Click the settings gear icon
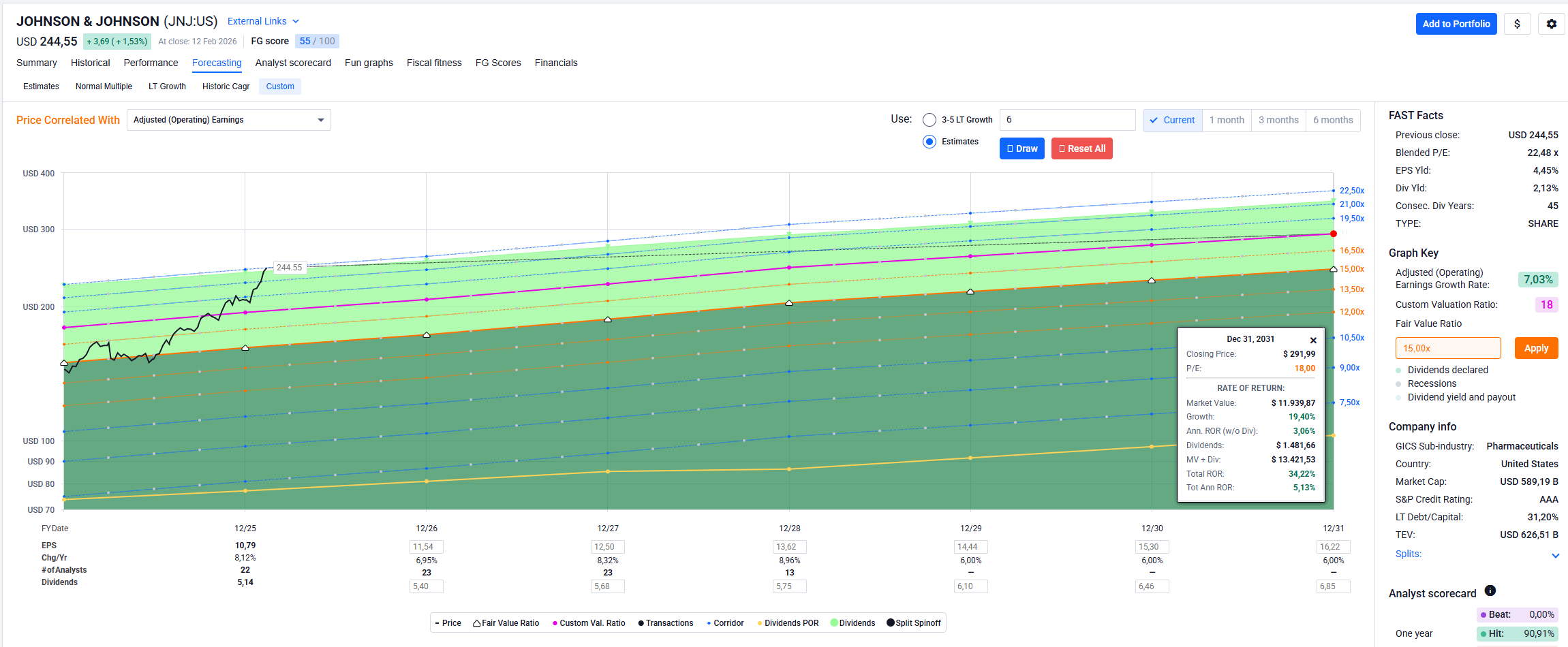The height and width of the screenshot is (647, 1568). pos(1551,24)
